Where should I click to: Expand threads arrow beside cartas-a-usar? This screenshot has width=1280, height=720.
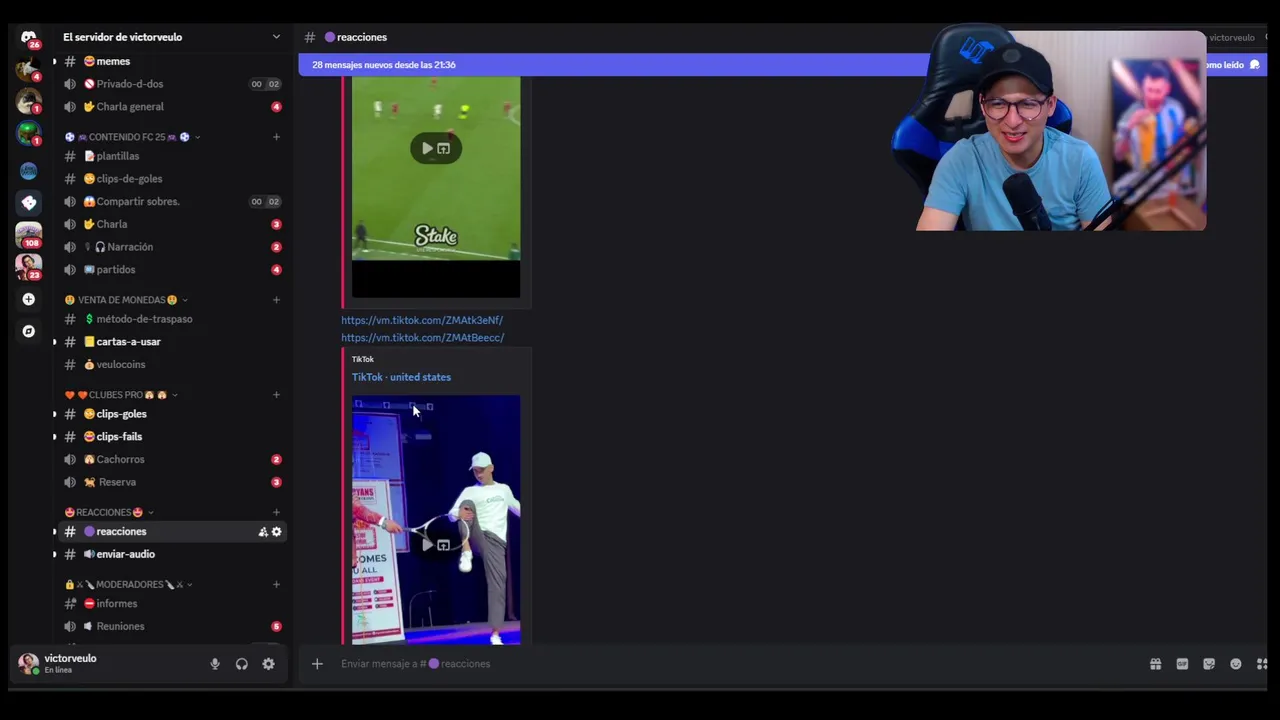tap(54, 342)
